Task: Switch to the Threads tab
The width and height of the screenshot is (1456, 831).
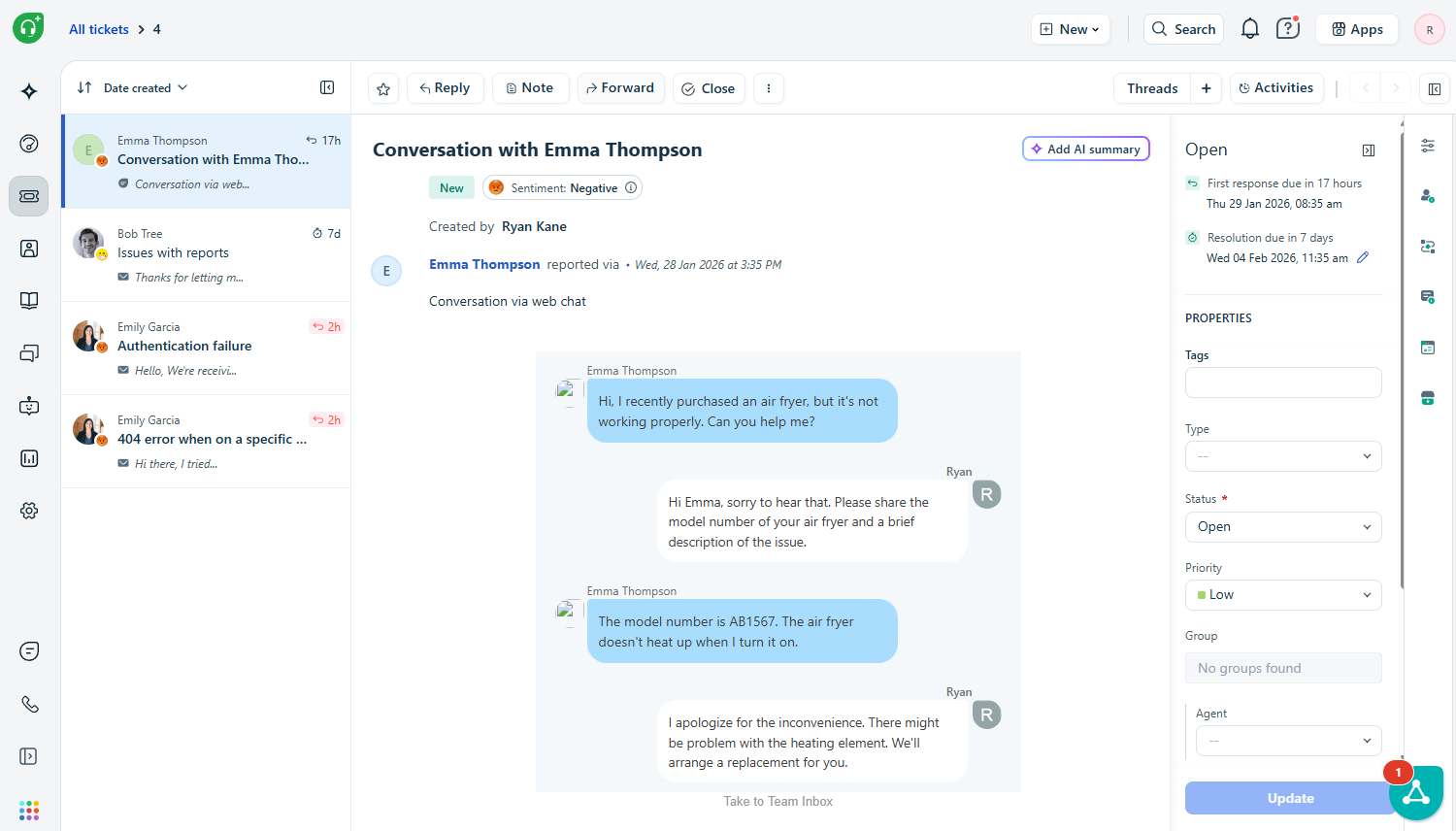Action: point(1151,87)
